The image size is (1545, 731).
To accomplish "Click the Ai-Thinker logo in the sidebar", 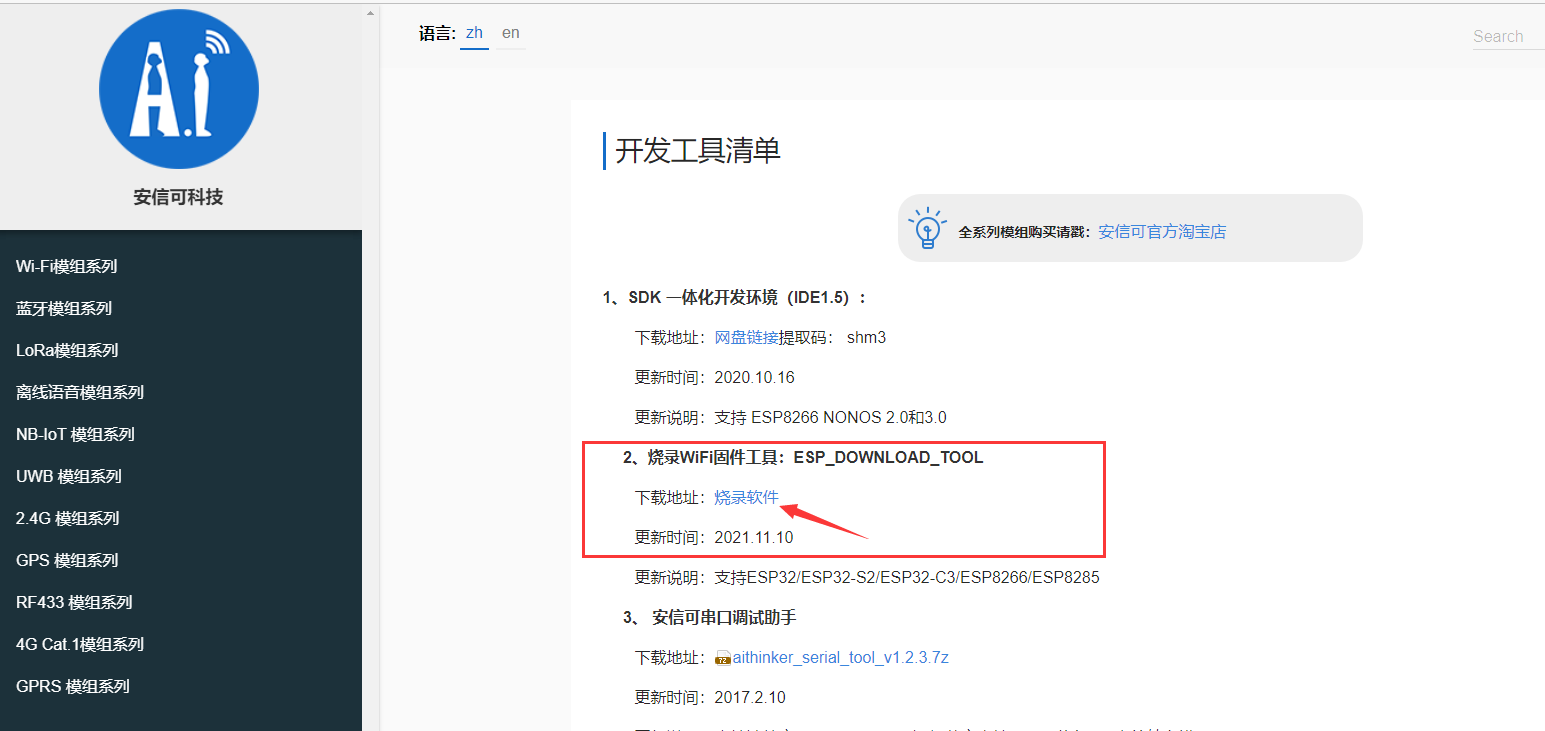I will click(179, 89).
